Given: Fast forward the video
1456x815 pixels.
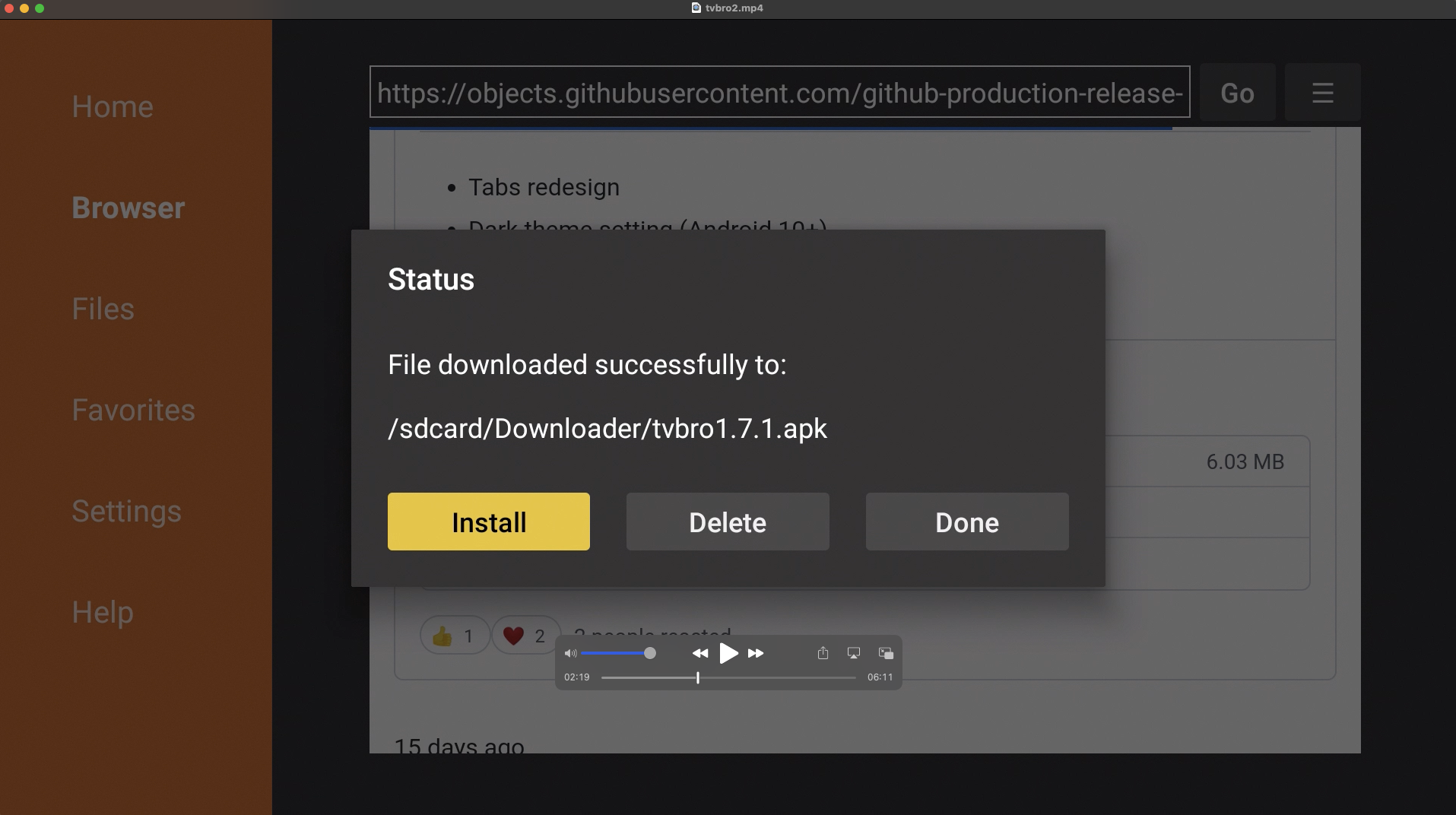Looking at the screenshot, I should 756,653.
